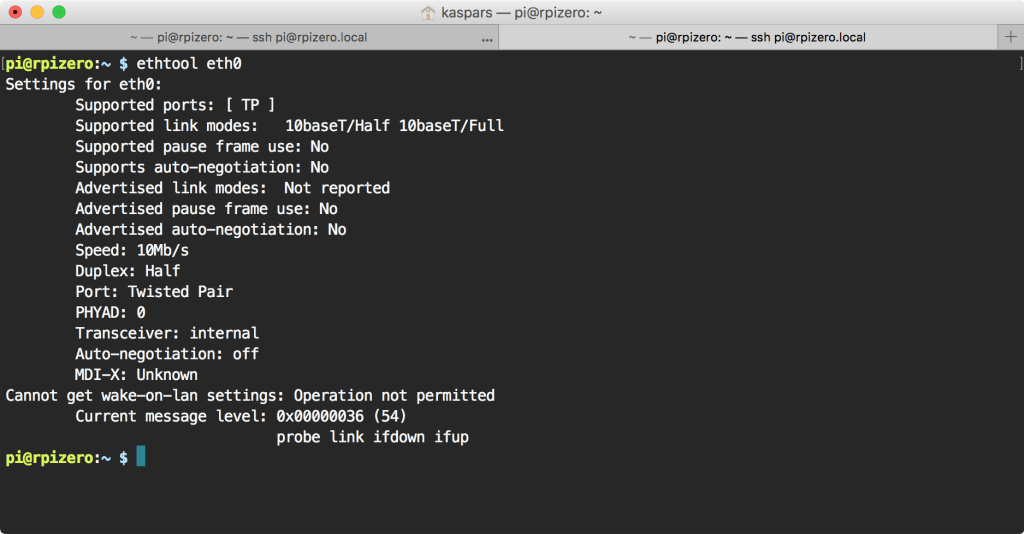Click the ellipsis activity indicator on inactive tab
Viewport: 1024px width, 534px height.
click(x=487, y=40)
